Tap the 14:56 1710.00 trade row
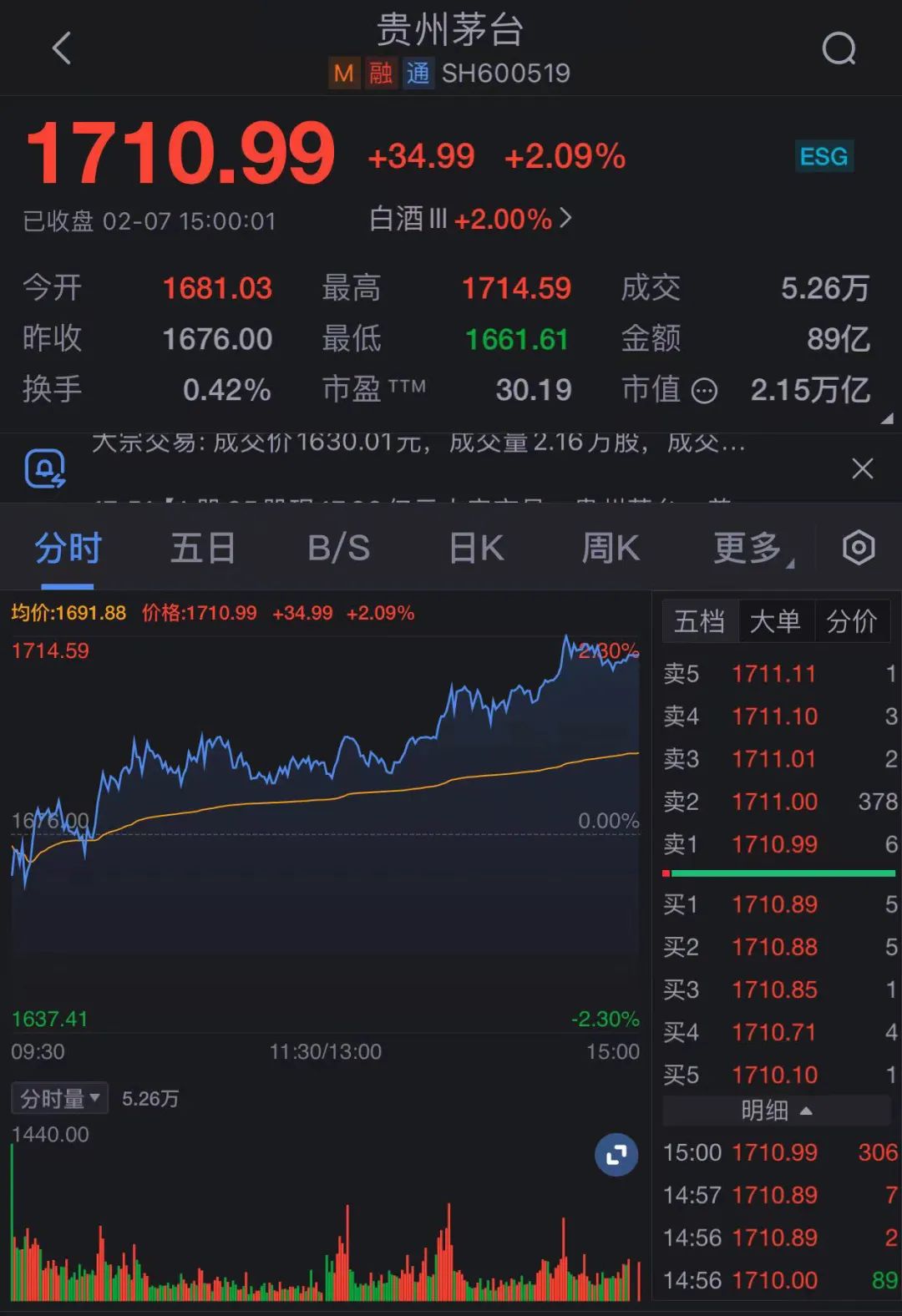The height and width of the screenshot is (1316, 902). tap(780, 1280)
